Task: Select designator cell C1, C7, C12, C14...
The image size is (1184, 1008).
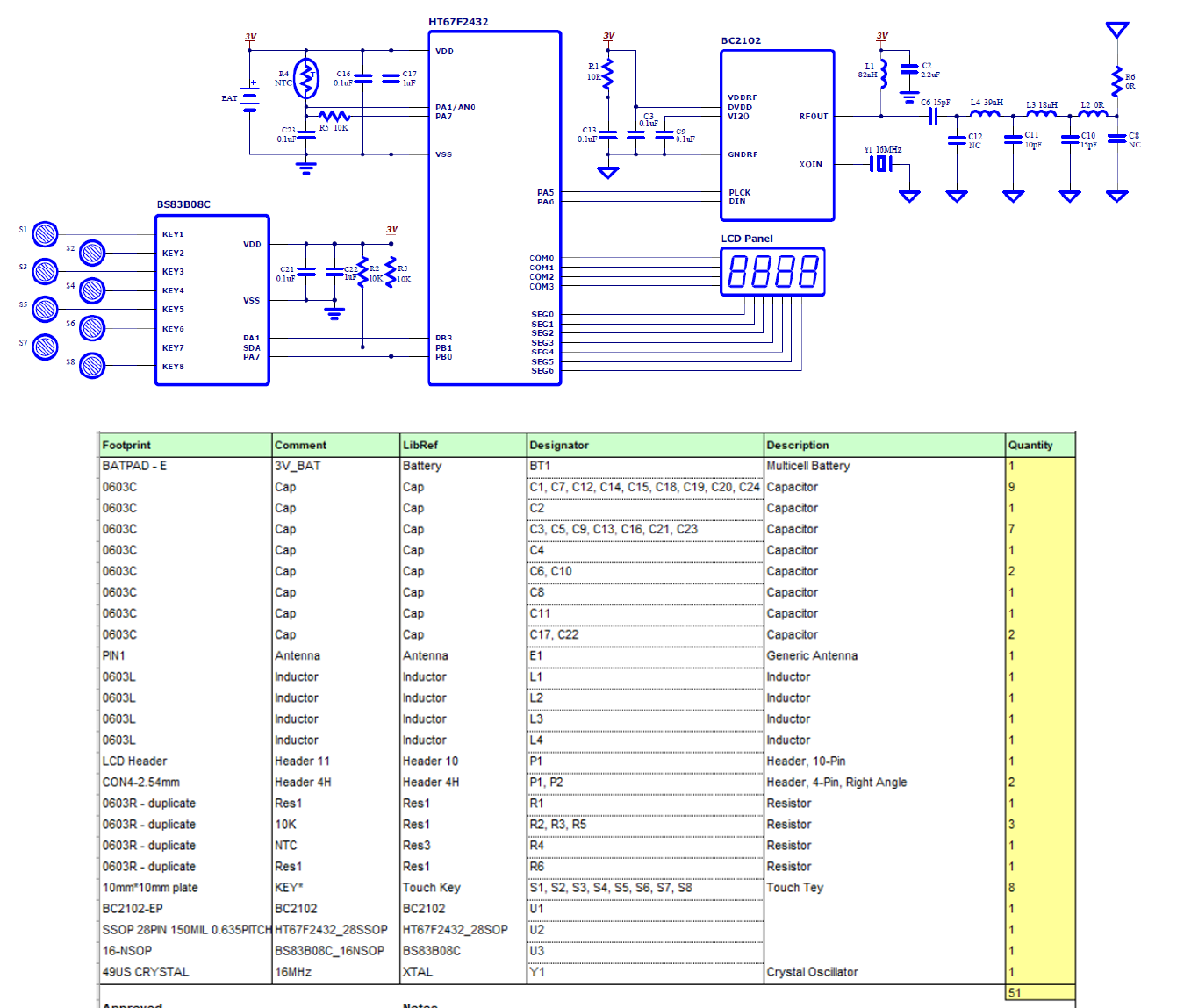Action: point(645,487)
